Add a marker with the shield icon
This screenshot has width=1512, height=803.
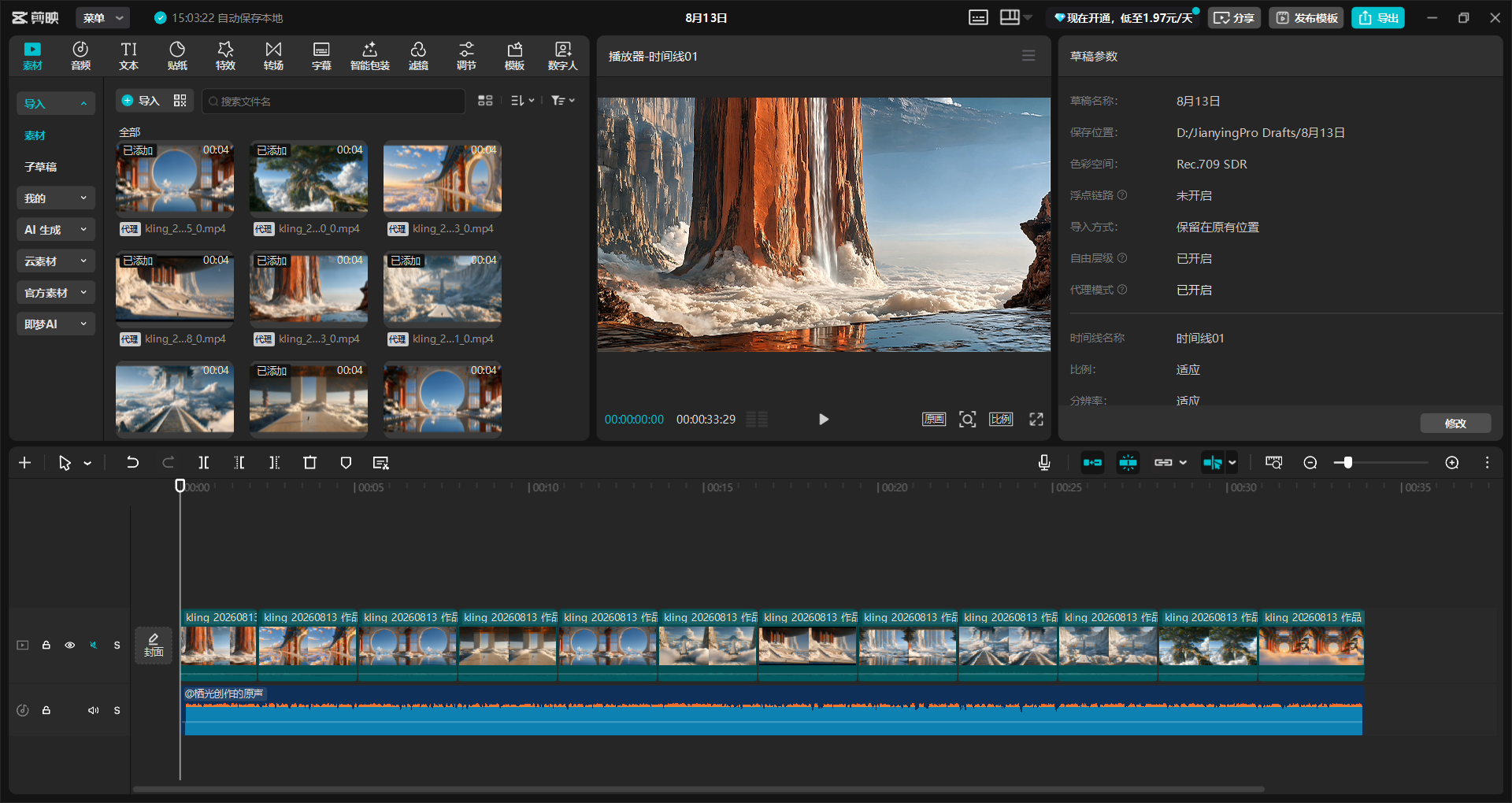pyautogui.click(x=346, y=463)
